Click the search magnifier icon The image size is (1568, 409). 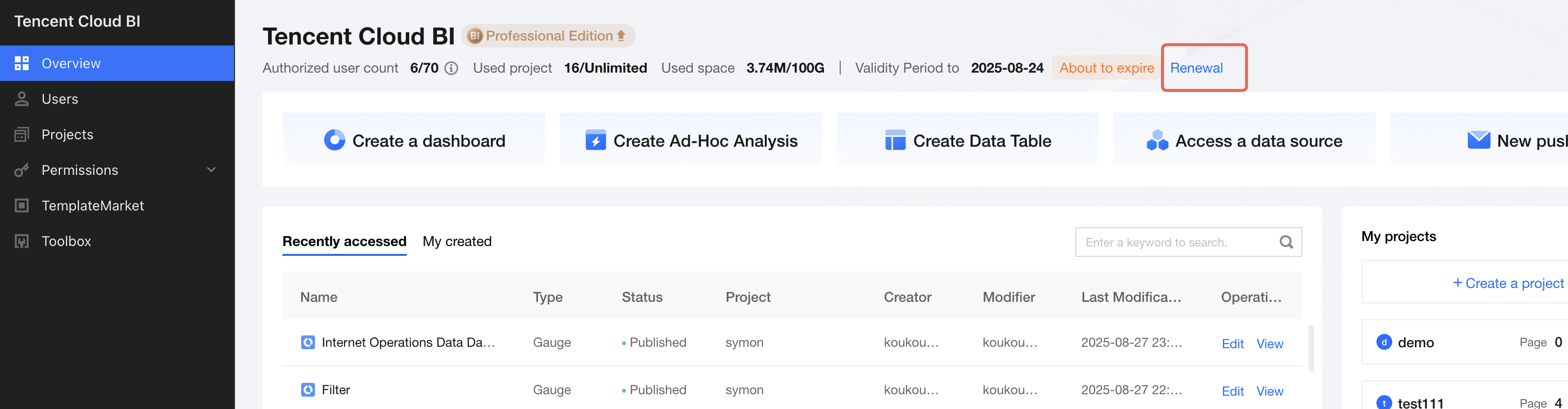point(1286,242)
